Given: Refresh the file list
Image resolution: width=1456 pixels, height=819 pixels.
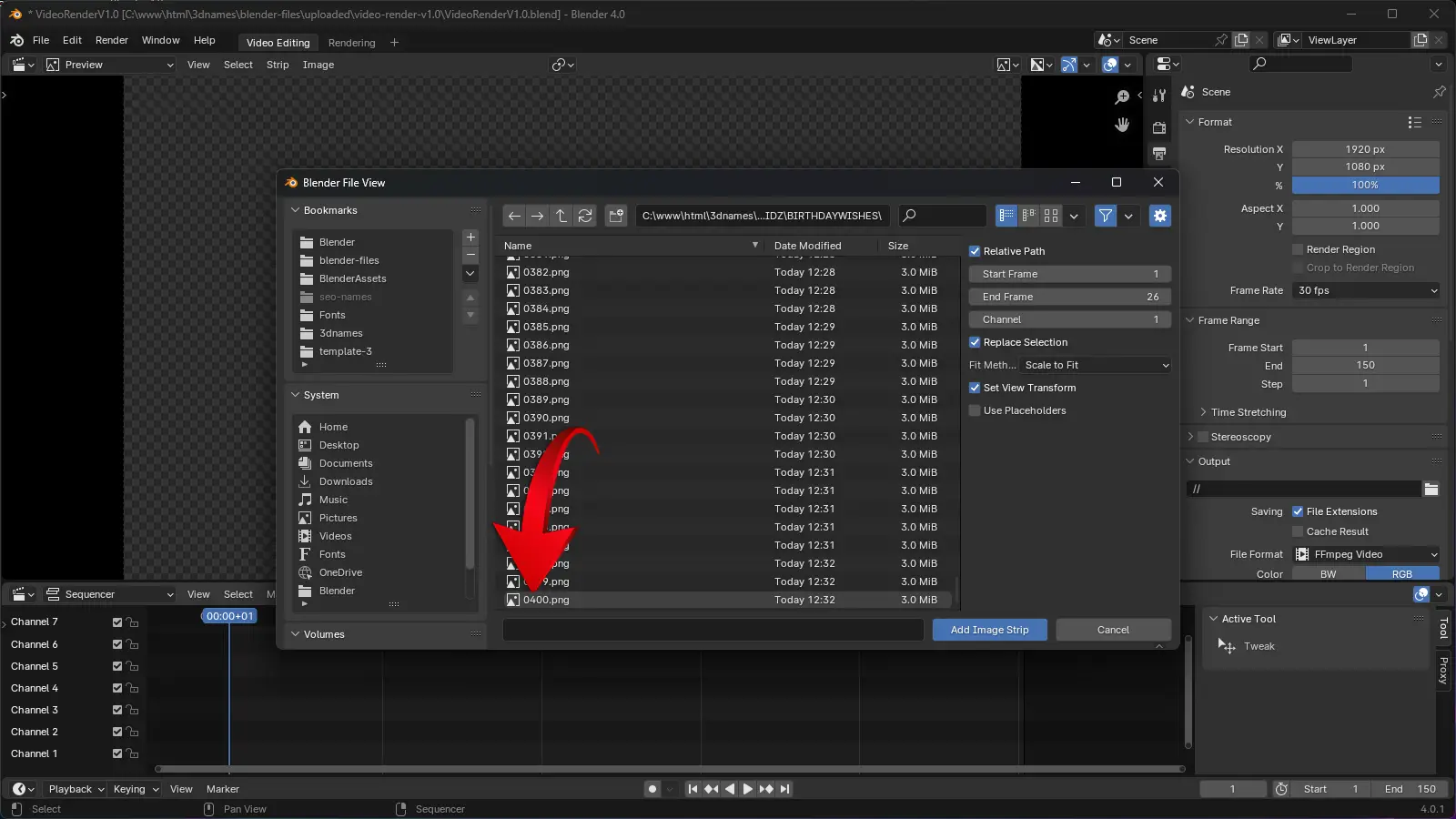Looking at the screenshot, I should click(585, 216).
